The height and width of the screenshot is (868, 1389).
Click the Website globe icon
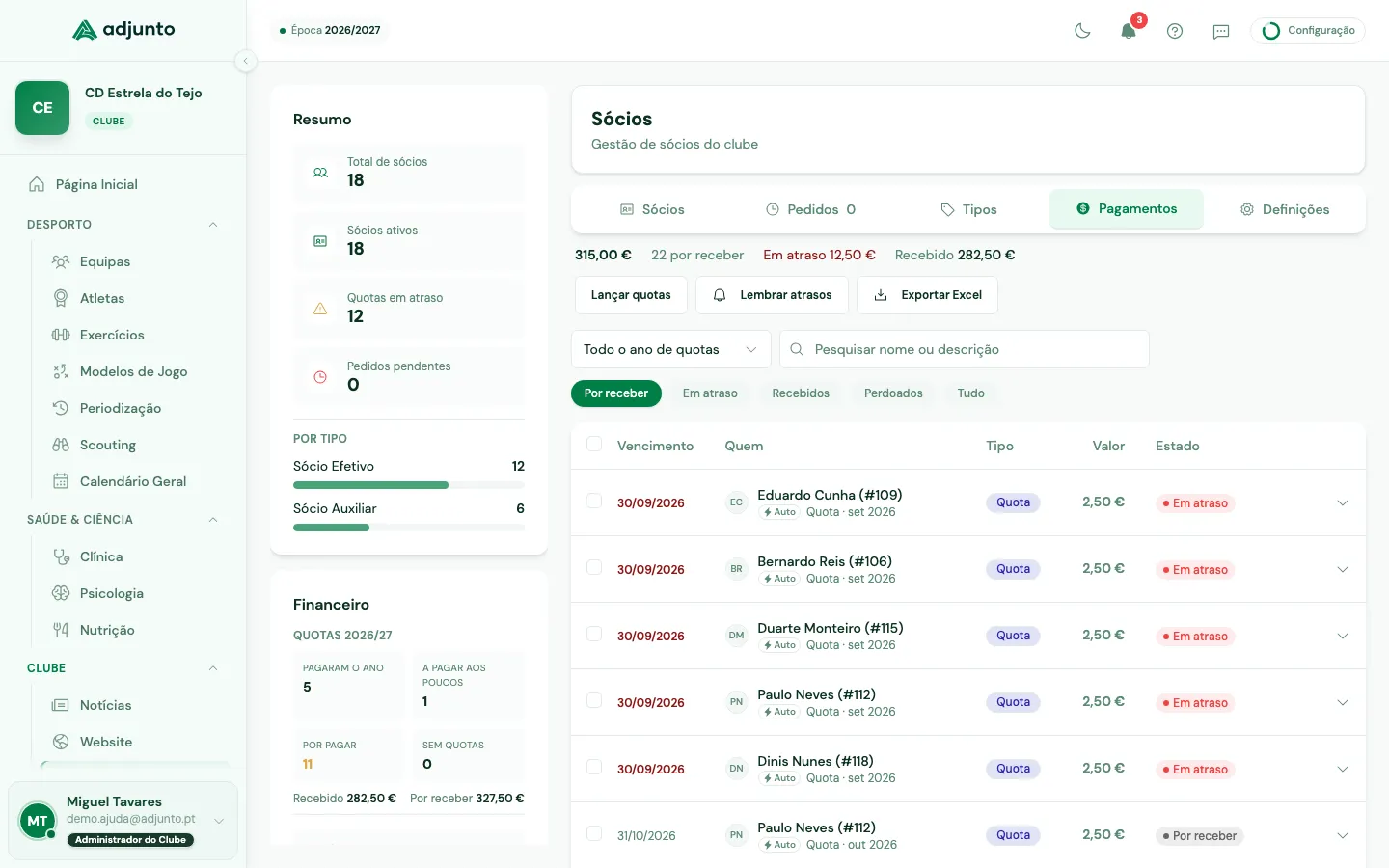click(x=61, y=742)
